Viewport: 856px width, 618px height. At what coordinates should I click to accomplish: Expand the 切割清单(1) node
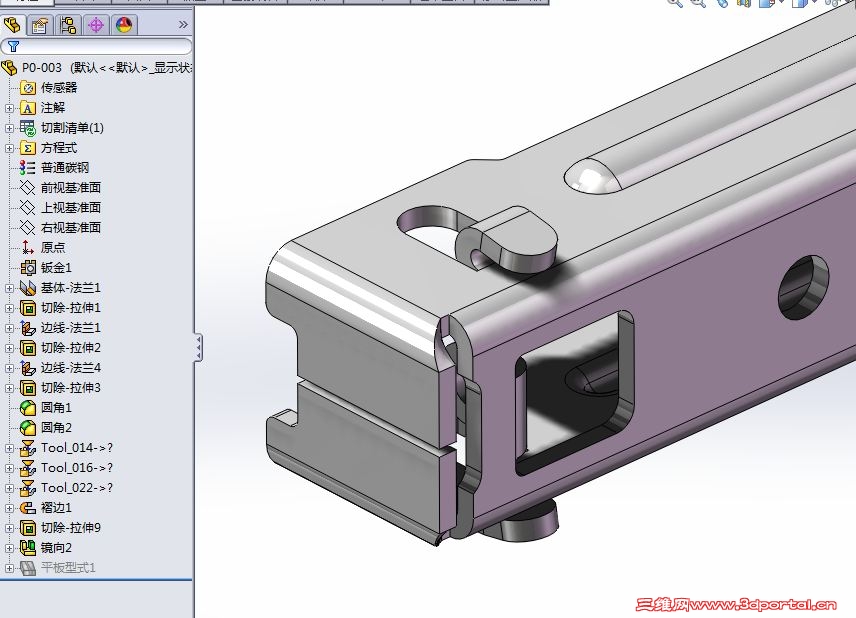click(x=9, y=128)
